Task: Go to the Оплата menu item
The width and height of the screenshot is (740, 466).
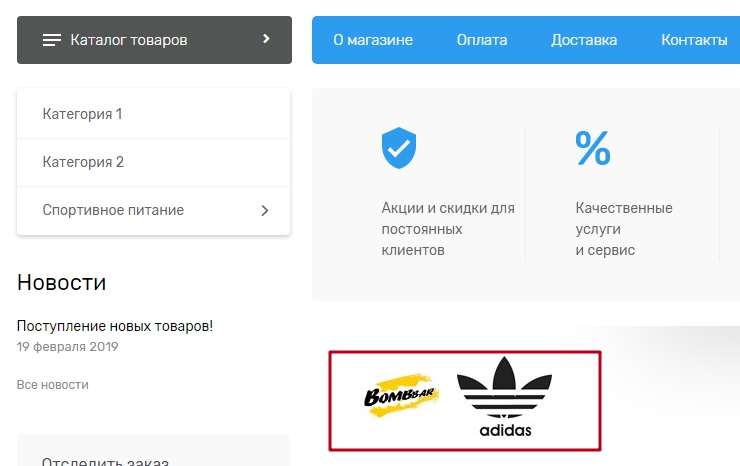Action: [x=482, y=40]
